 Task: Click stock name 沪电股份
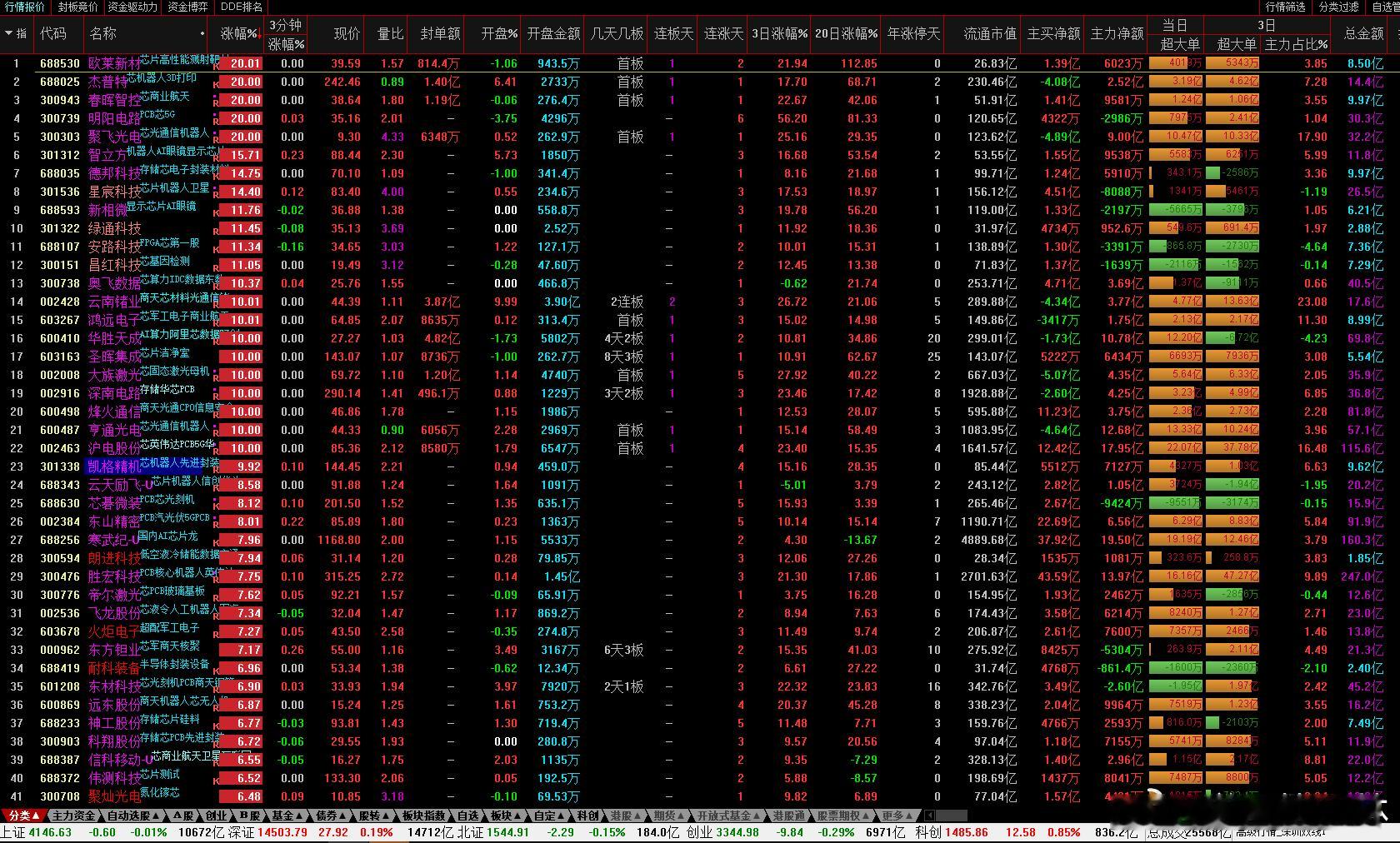pos(115,448)
